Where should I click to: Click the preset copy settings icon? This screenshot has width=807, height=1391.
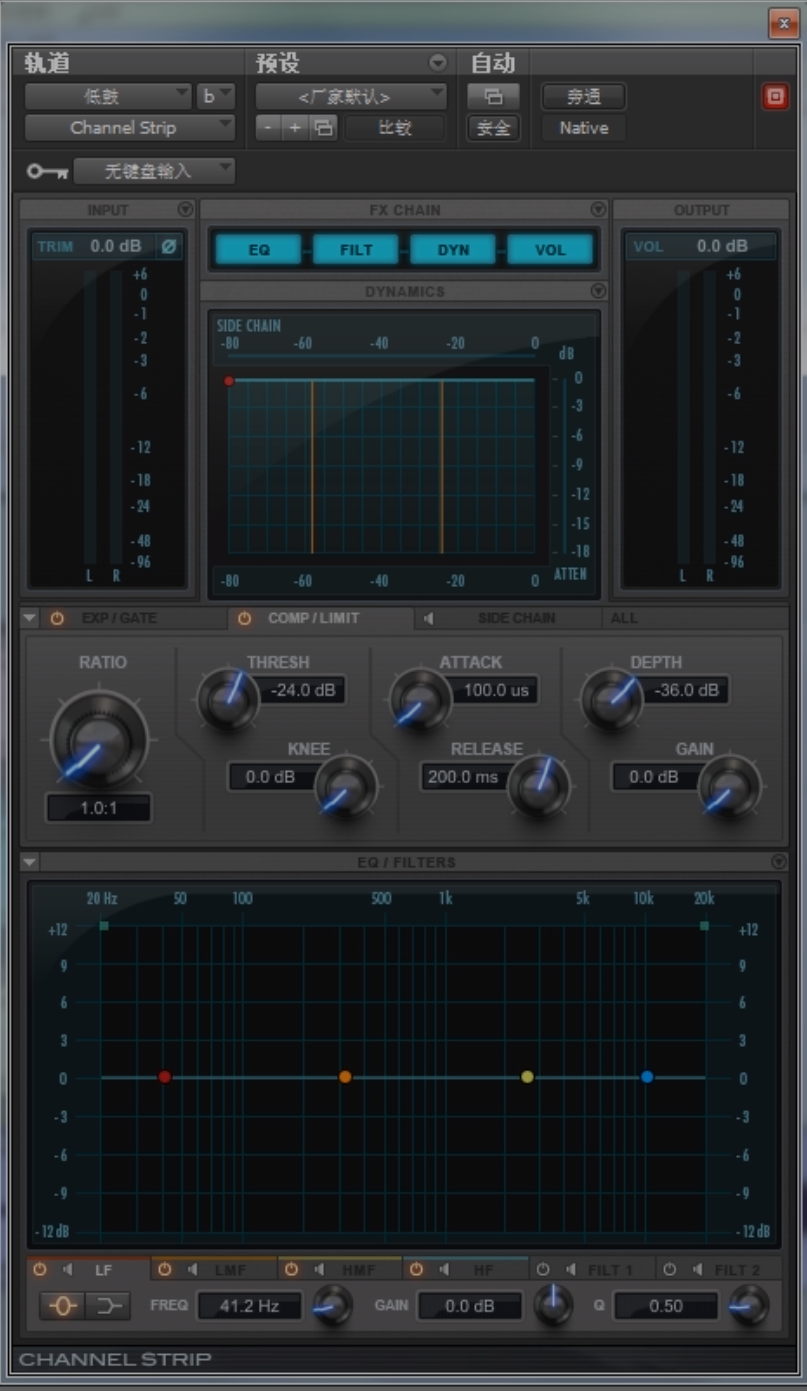point(322,128)
